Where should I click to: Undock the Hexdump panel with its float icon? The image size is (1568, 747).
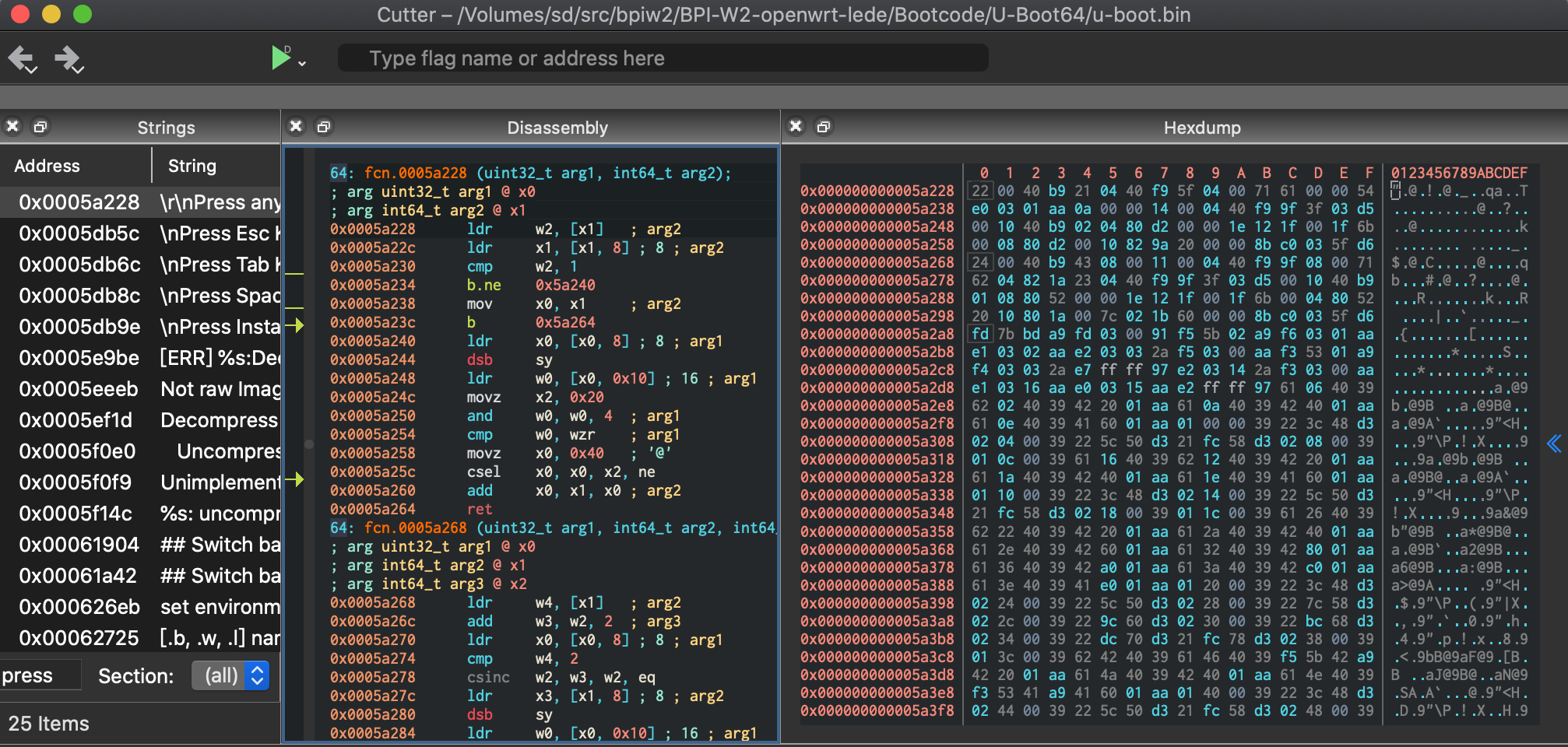[824, 126]
